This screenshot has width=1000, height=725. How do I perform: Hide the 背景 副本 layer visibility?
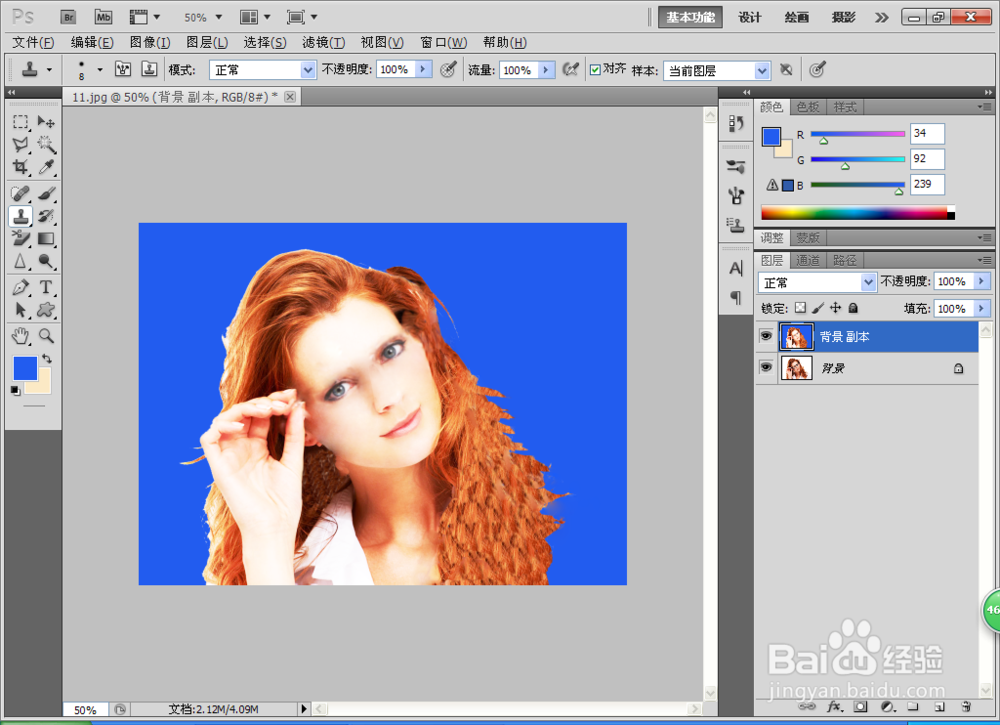pyautogui.click(x=766, y=336)
